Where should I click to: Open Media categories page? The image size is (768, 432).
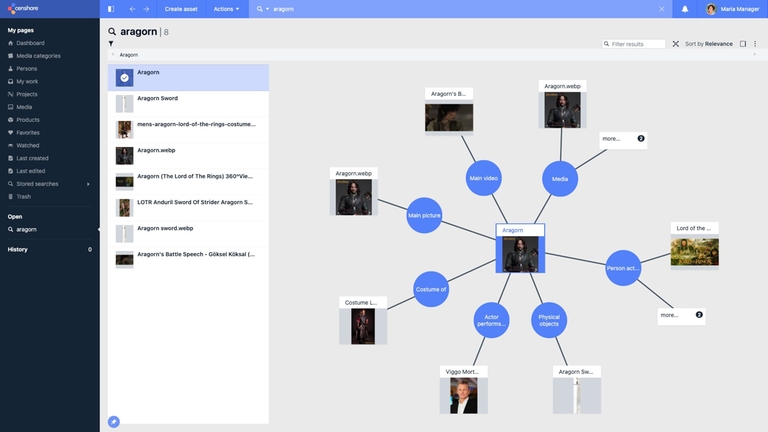(38, 56)
